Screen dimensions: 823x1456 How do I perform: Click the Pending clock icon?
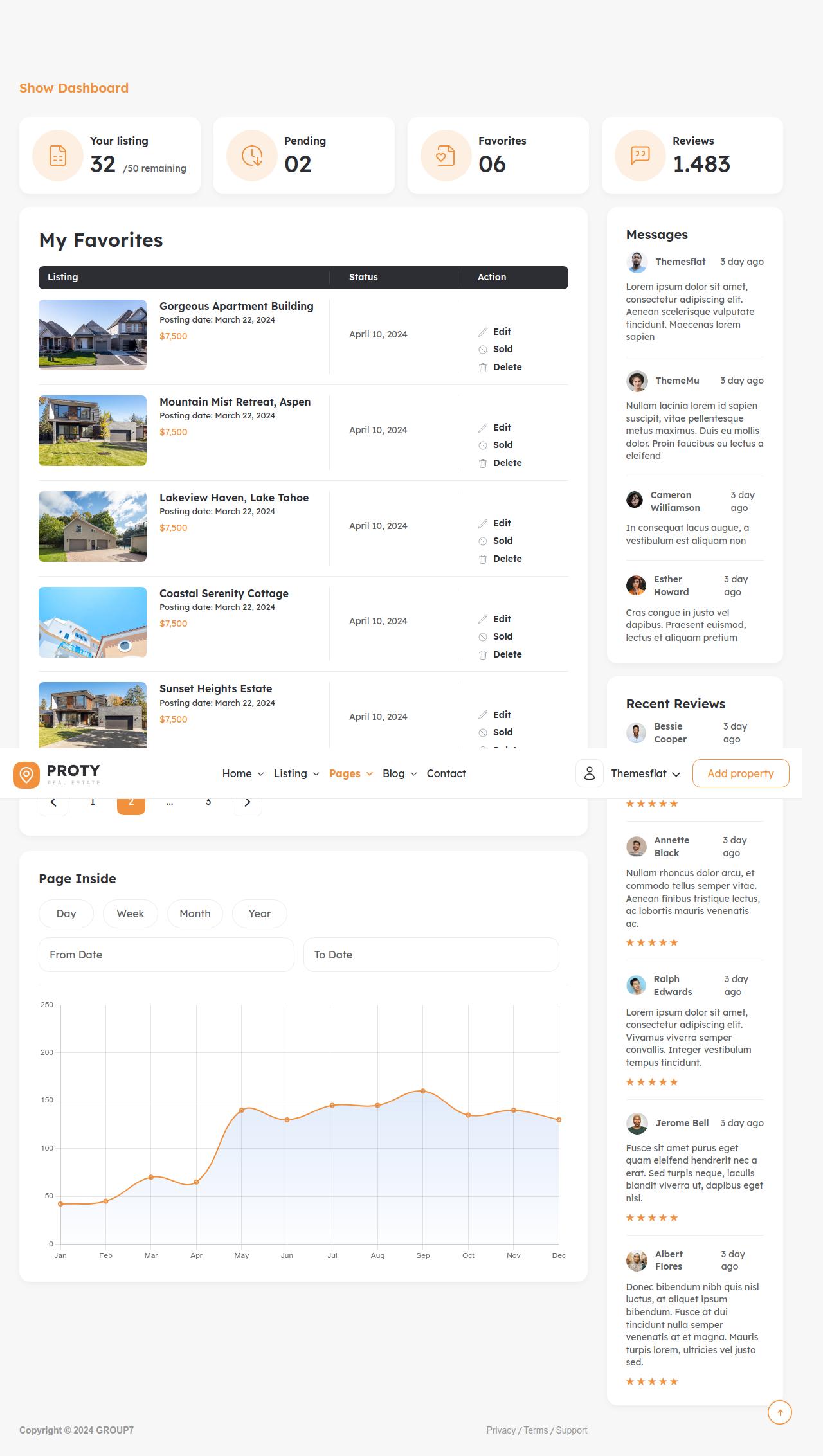[x=252, y=156]
